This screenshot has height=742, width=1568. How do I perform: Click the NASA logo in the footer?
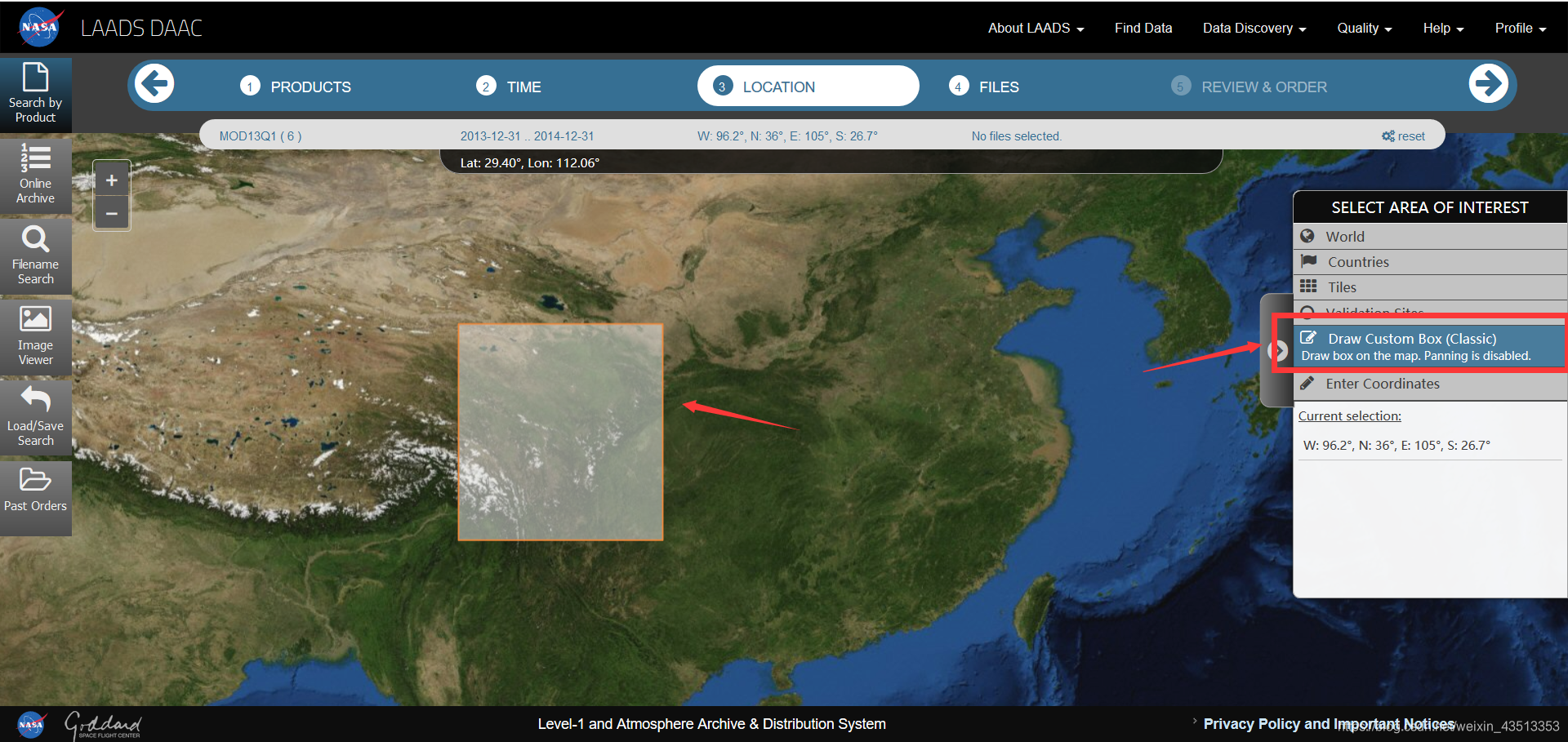pos(31,724)
